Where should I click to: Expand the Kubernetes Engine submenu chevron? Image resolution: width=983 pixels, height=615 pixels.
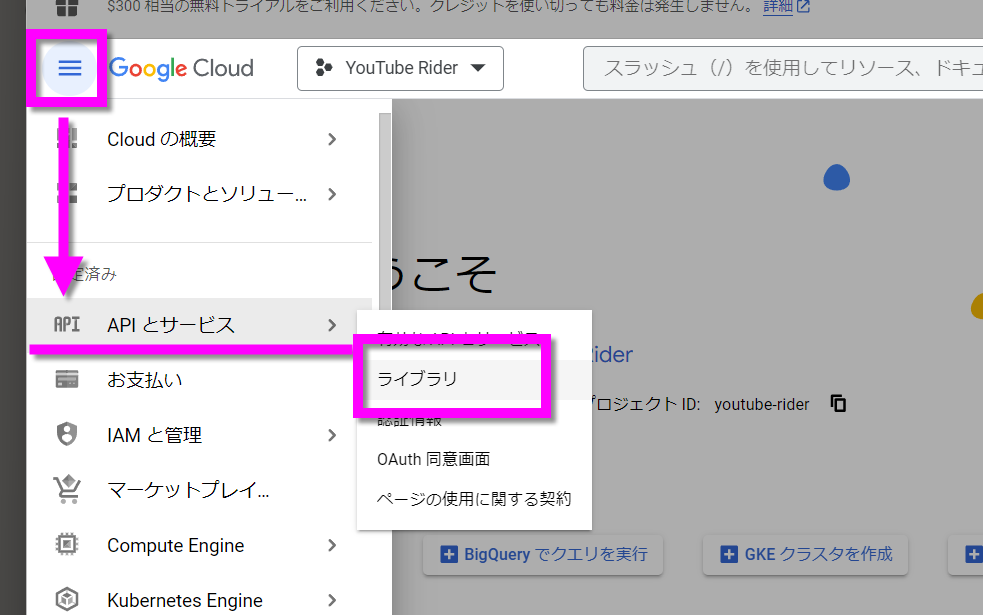point(332,601)
